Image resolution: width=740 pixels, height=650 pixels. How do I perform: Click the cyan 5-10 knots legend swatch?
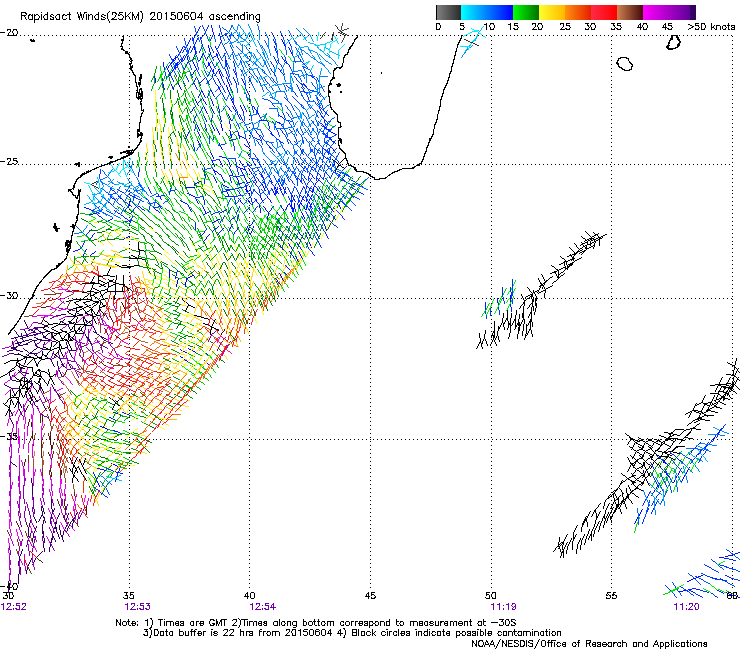tap(474, 12)
